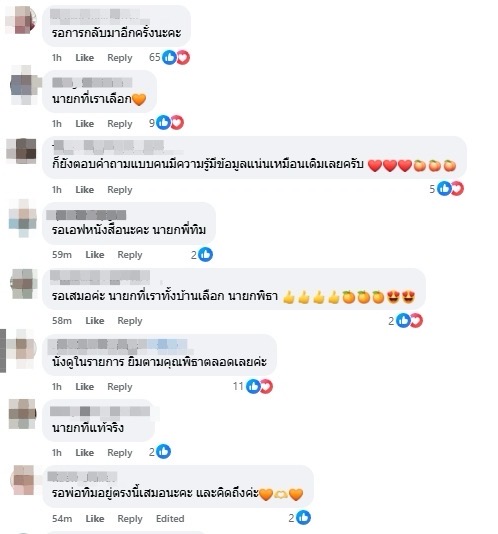This screenshot has width=498, height=534.
Task: Like the comment with 11 reactions
Action: click(x=84, y=387)
